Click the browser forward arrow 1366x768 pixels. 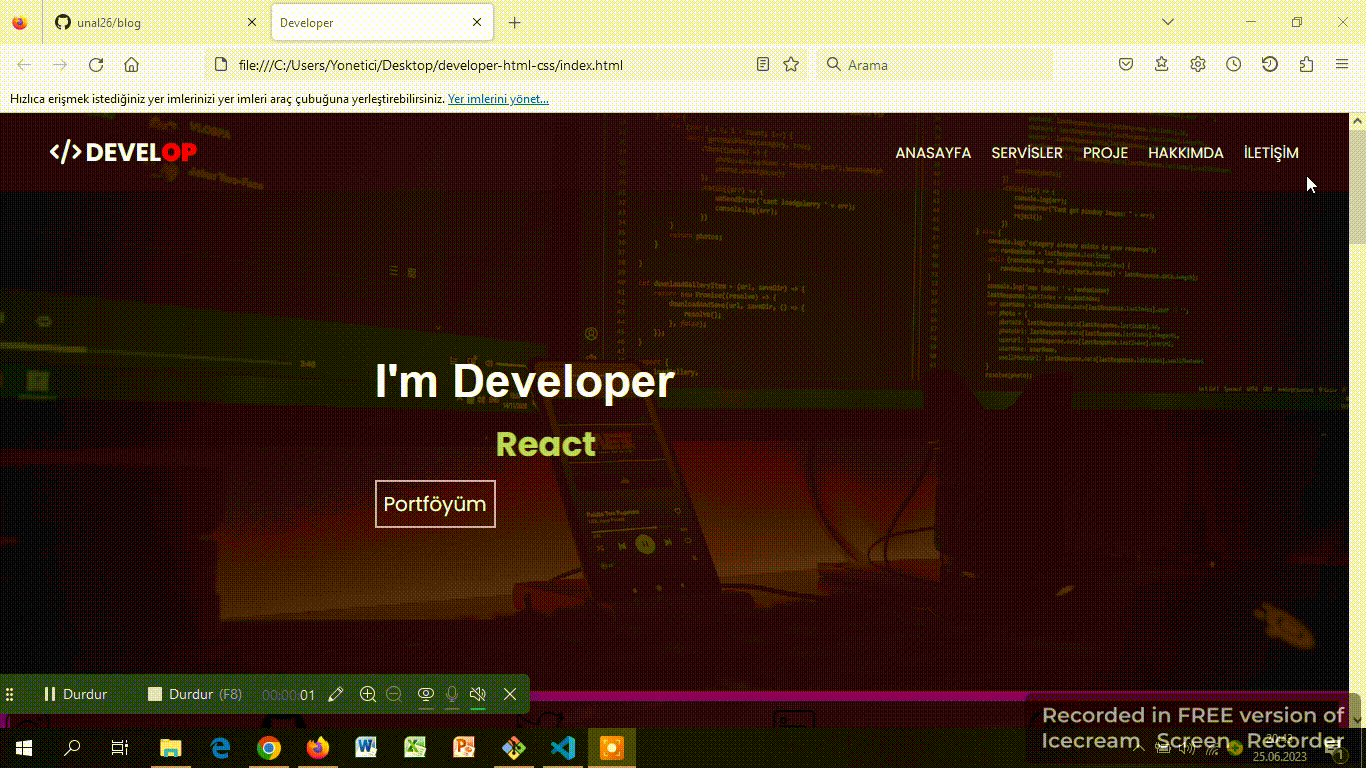60,65
